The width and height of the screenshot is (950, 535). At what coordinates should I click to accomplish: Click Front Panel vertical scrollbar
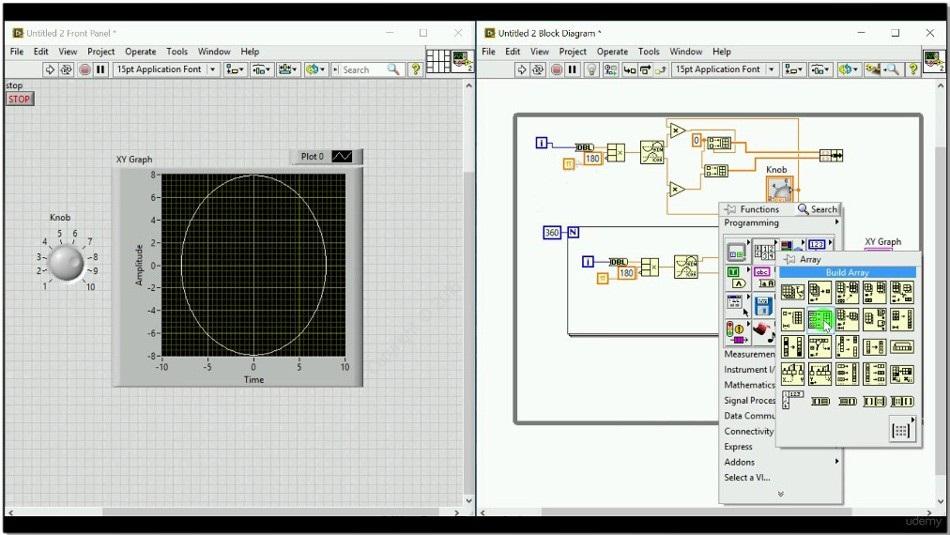pos(468,294)
